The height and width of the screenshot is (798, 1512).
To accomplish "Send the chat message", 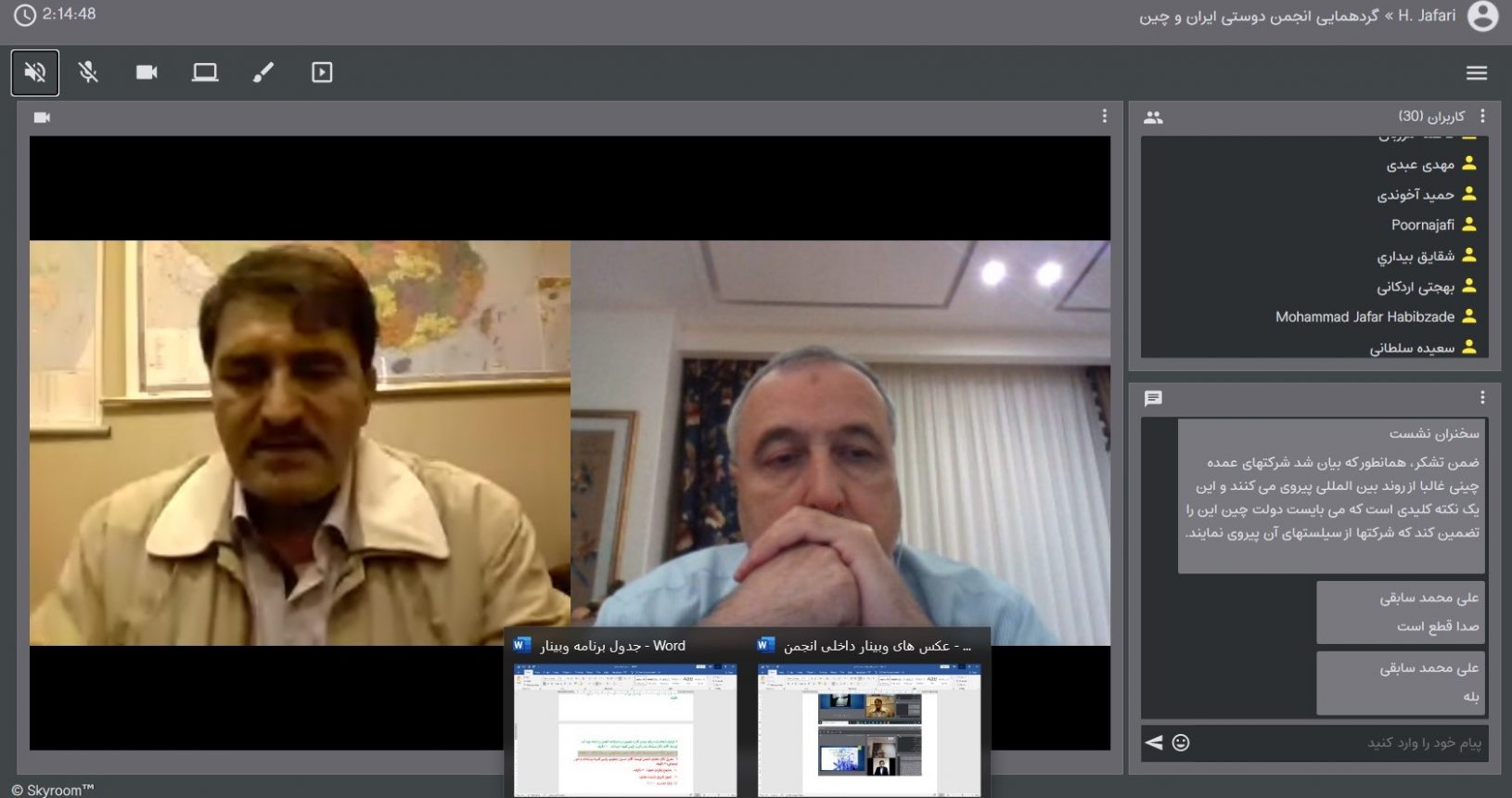I will [x=1154, y=742].
